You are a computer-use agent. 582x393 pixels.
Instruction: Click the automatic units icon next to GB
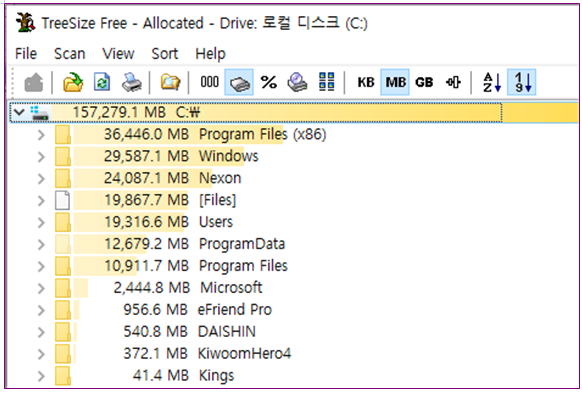453,82
